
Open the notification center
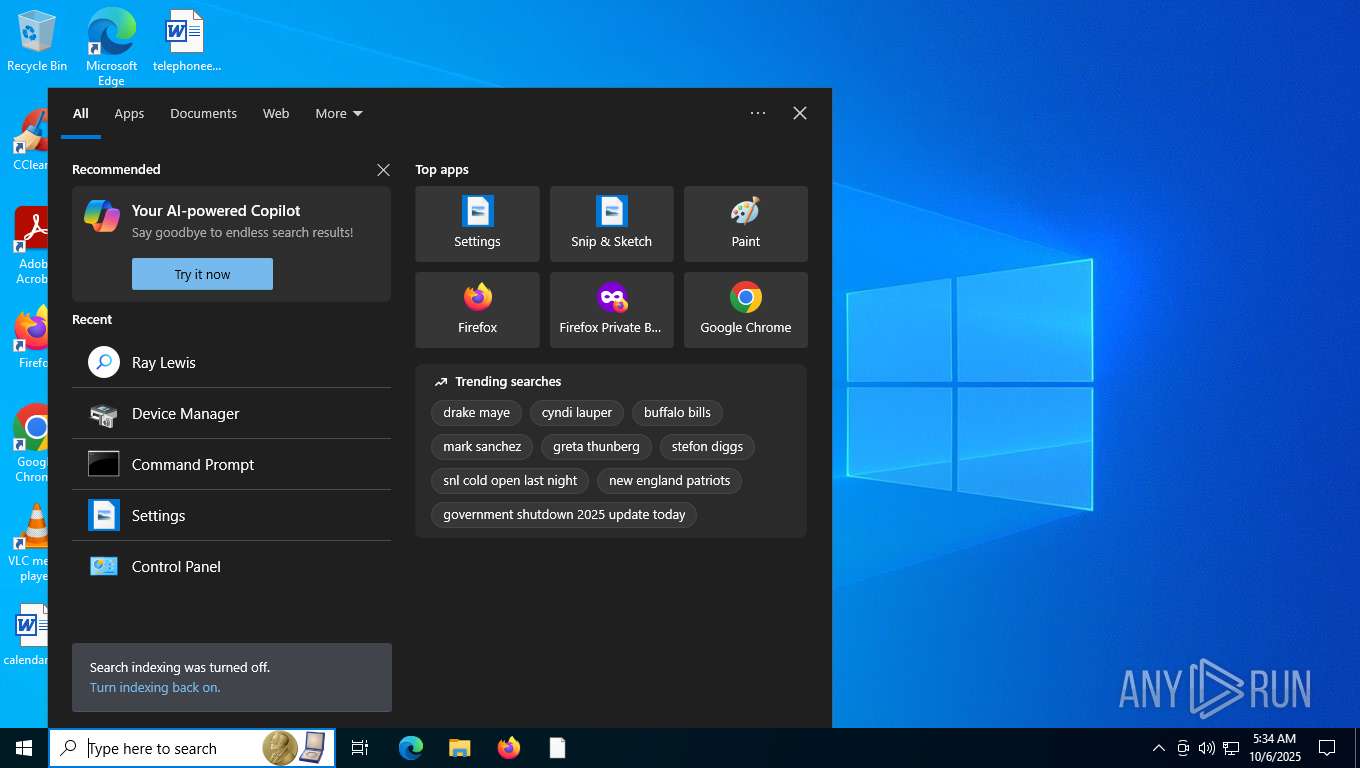(x=1327, y=748)
